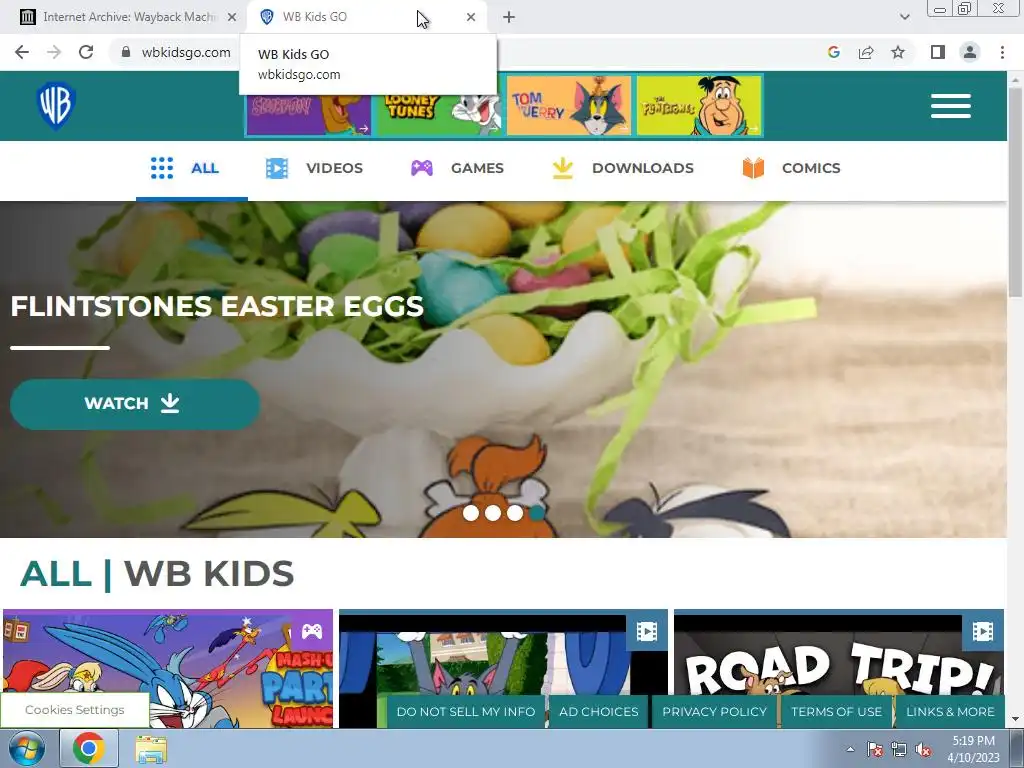
Task: Close the WB Kids GO tab
Action: pos(471,17)
